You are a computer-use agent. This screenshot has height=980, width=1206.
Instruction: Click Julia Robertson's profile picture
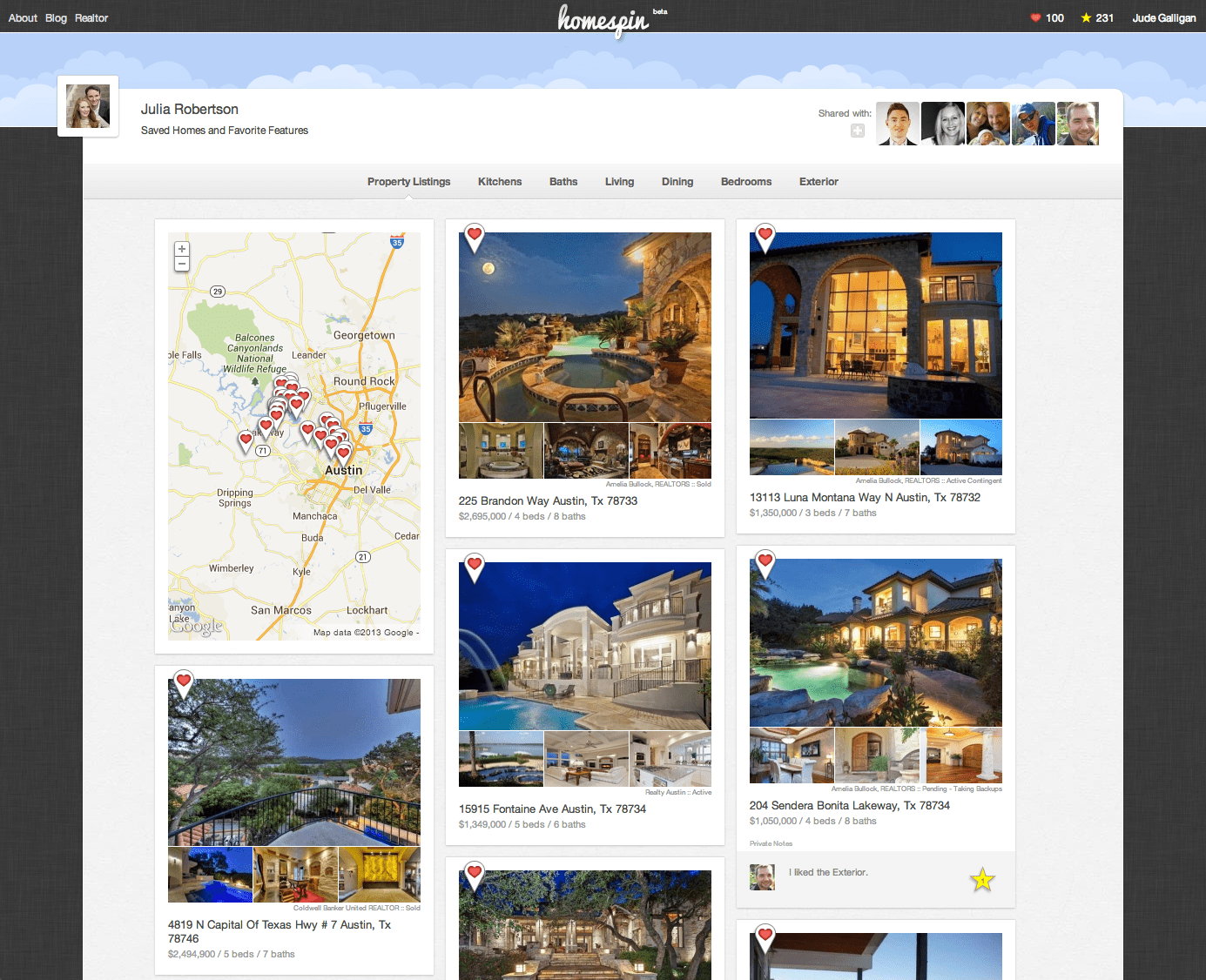point(88,106)
